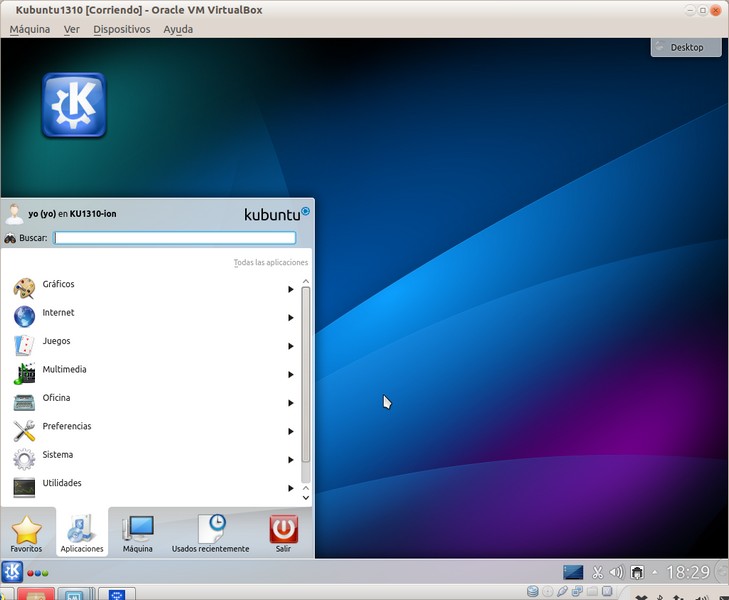Show hidden system tray icons arrow

click(x=655, y=572)
